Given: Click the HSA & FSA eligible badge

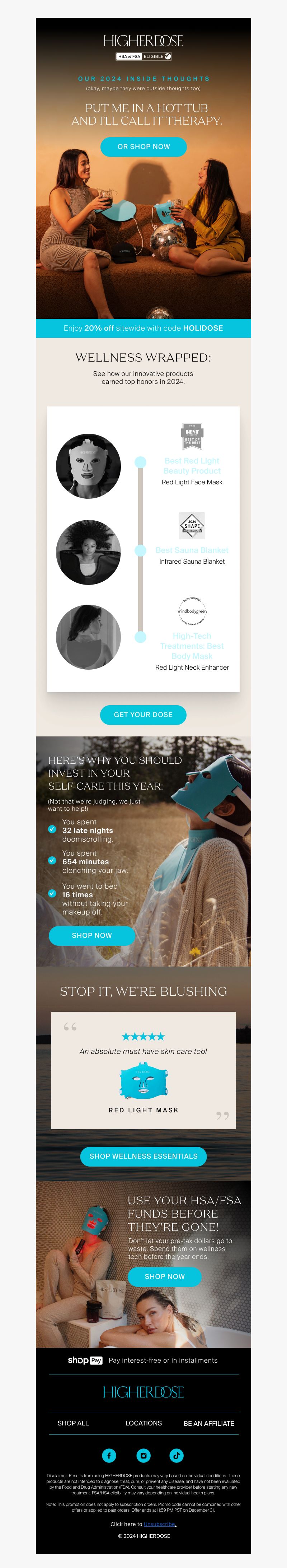Looking at the screenshot, I should (x=143, y=57).
